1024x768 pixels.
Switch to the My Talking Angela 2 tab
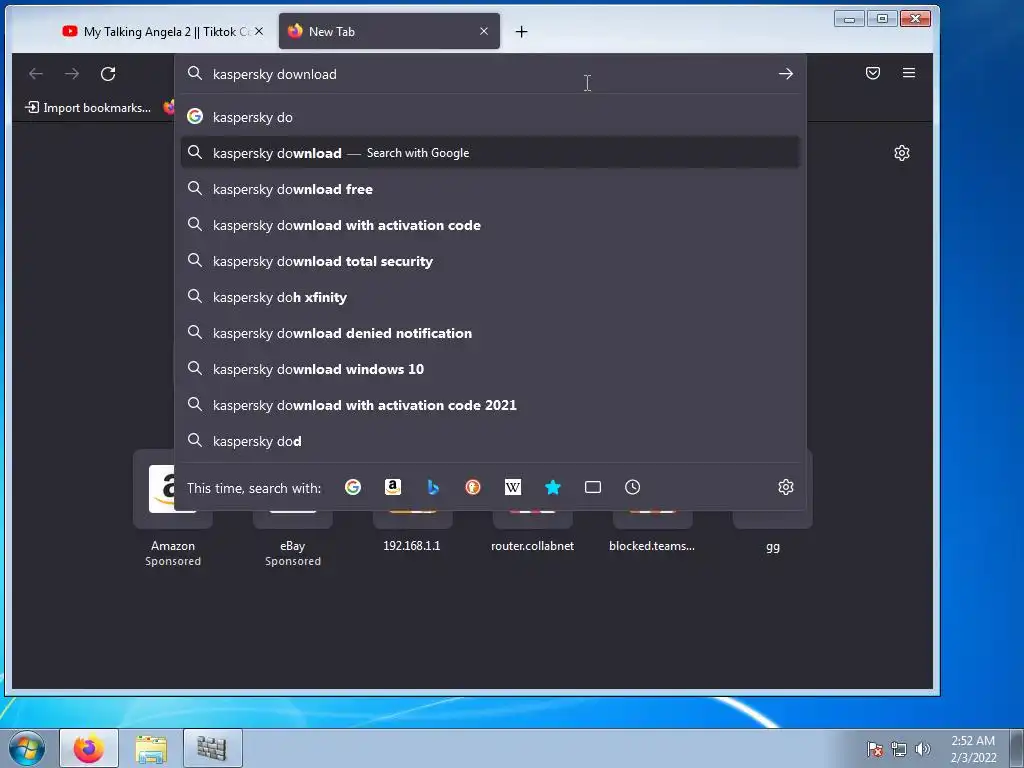pos(157,31)
